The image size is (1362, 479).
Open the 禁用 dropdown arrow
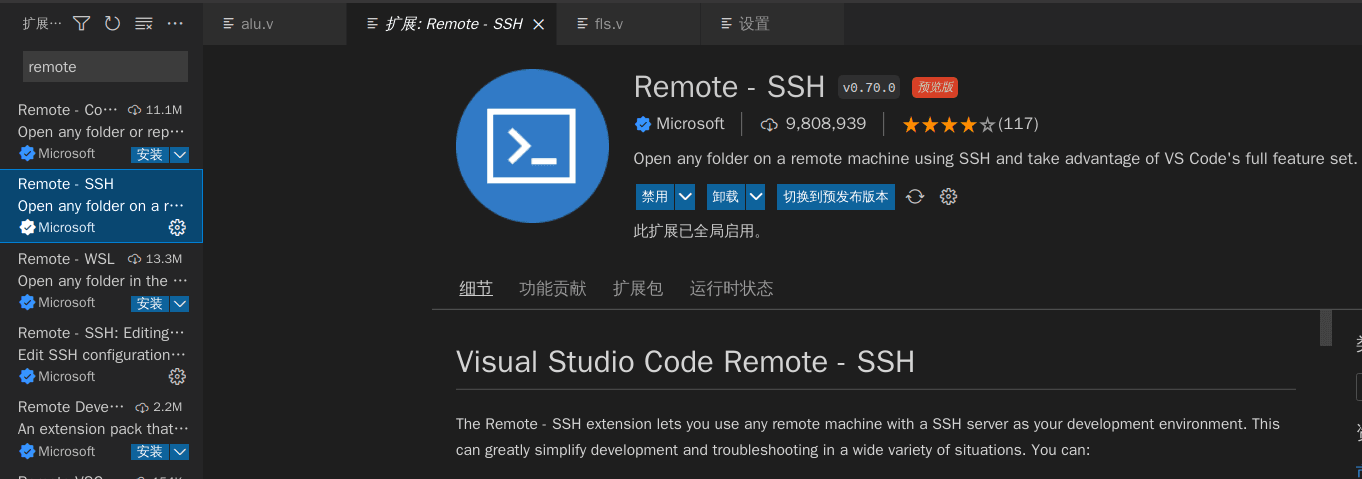[685, 197]
